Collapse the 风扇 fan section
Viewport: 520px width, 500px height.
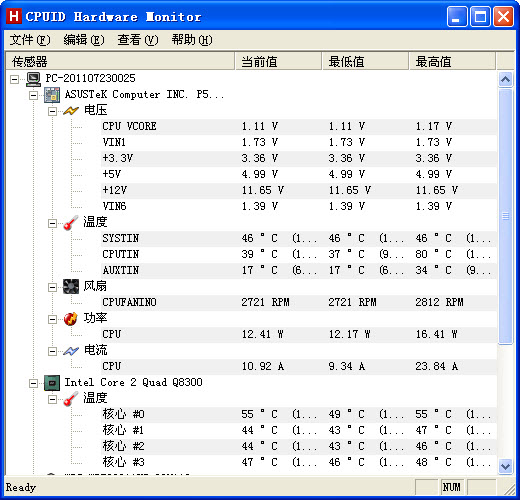point(52,287)
